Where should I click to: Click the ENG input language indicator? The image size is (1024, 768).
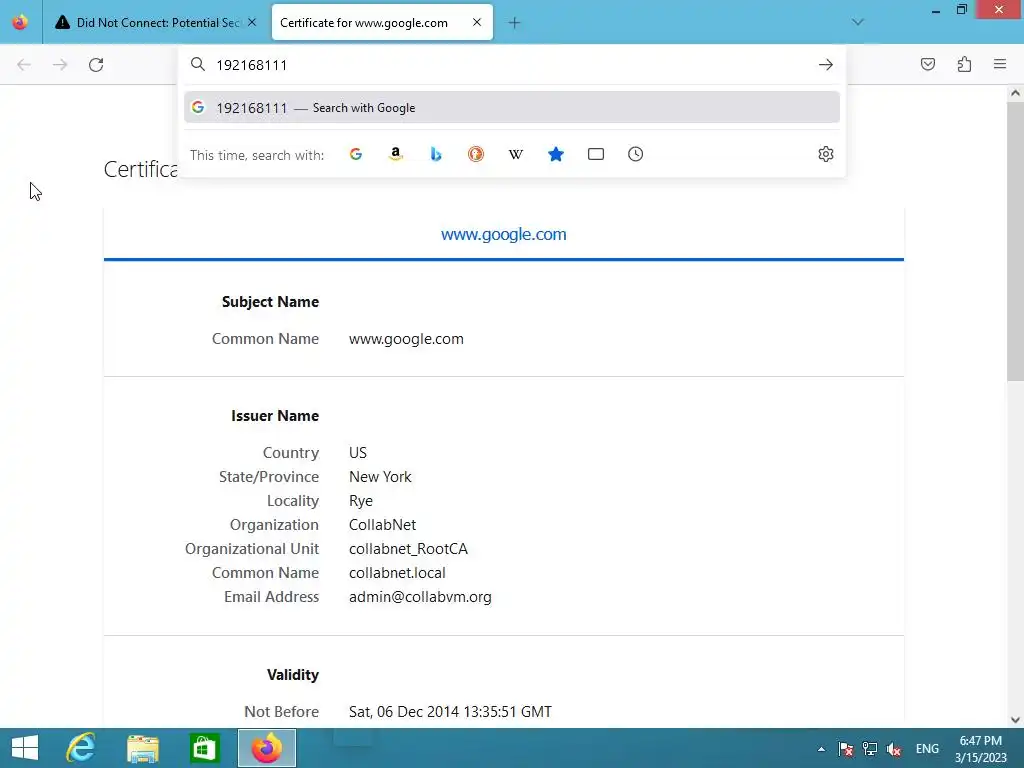927,749
